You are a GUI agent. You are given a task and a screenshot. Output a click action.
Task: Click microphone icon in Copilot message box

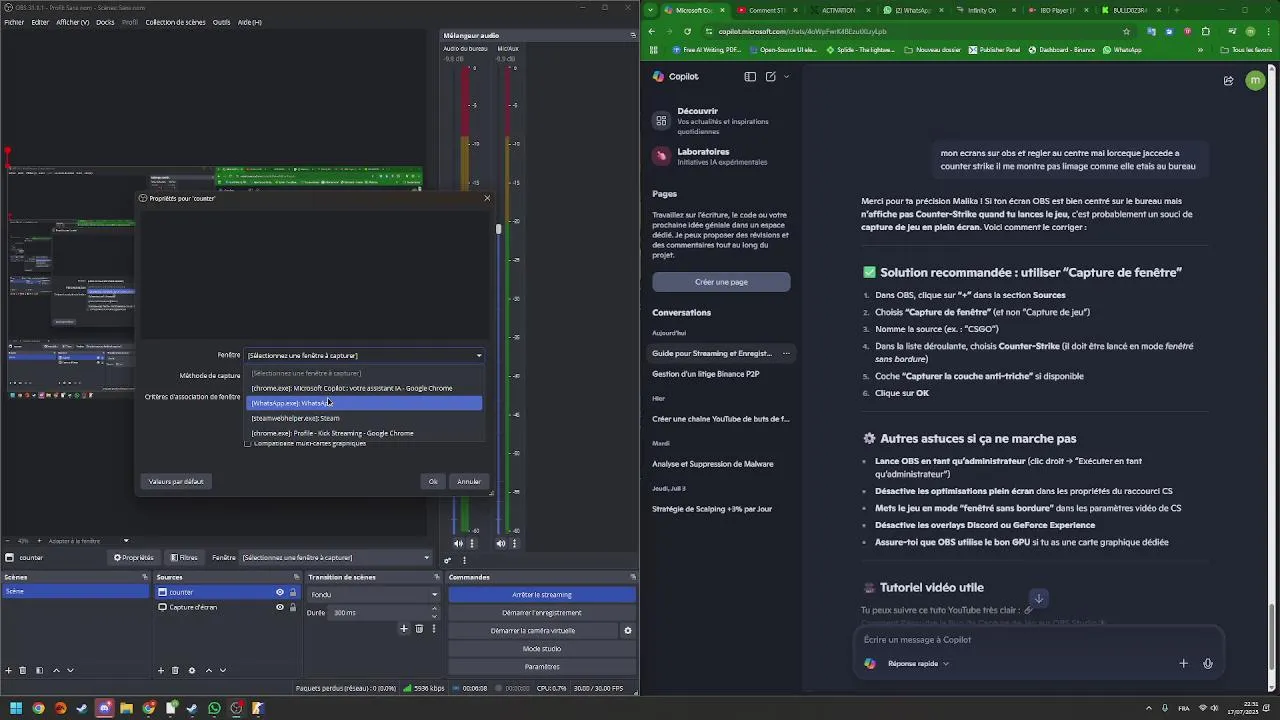coord(1208,663)
